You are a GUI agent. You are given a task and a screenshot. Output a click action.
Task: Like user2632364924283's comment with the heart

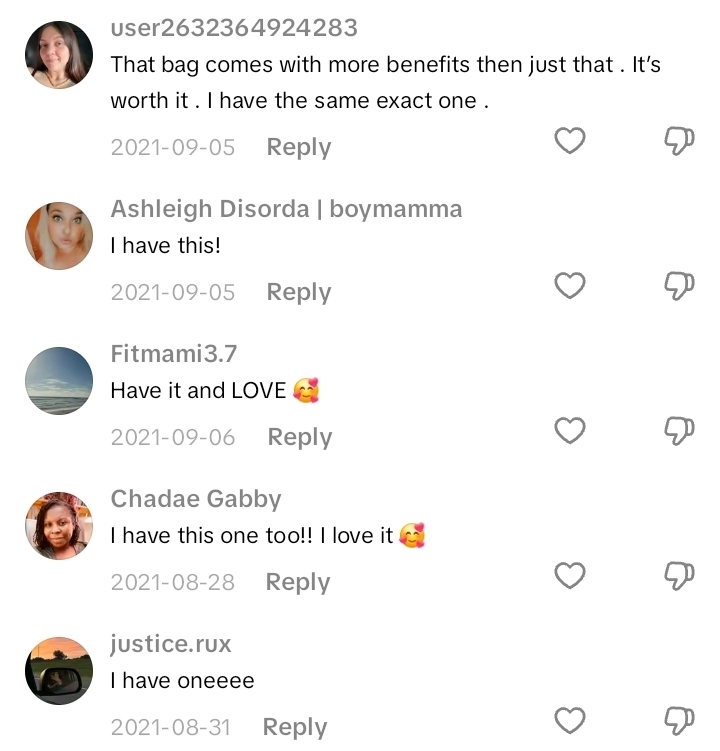(x=569, y=141)
